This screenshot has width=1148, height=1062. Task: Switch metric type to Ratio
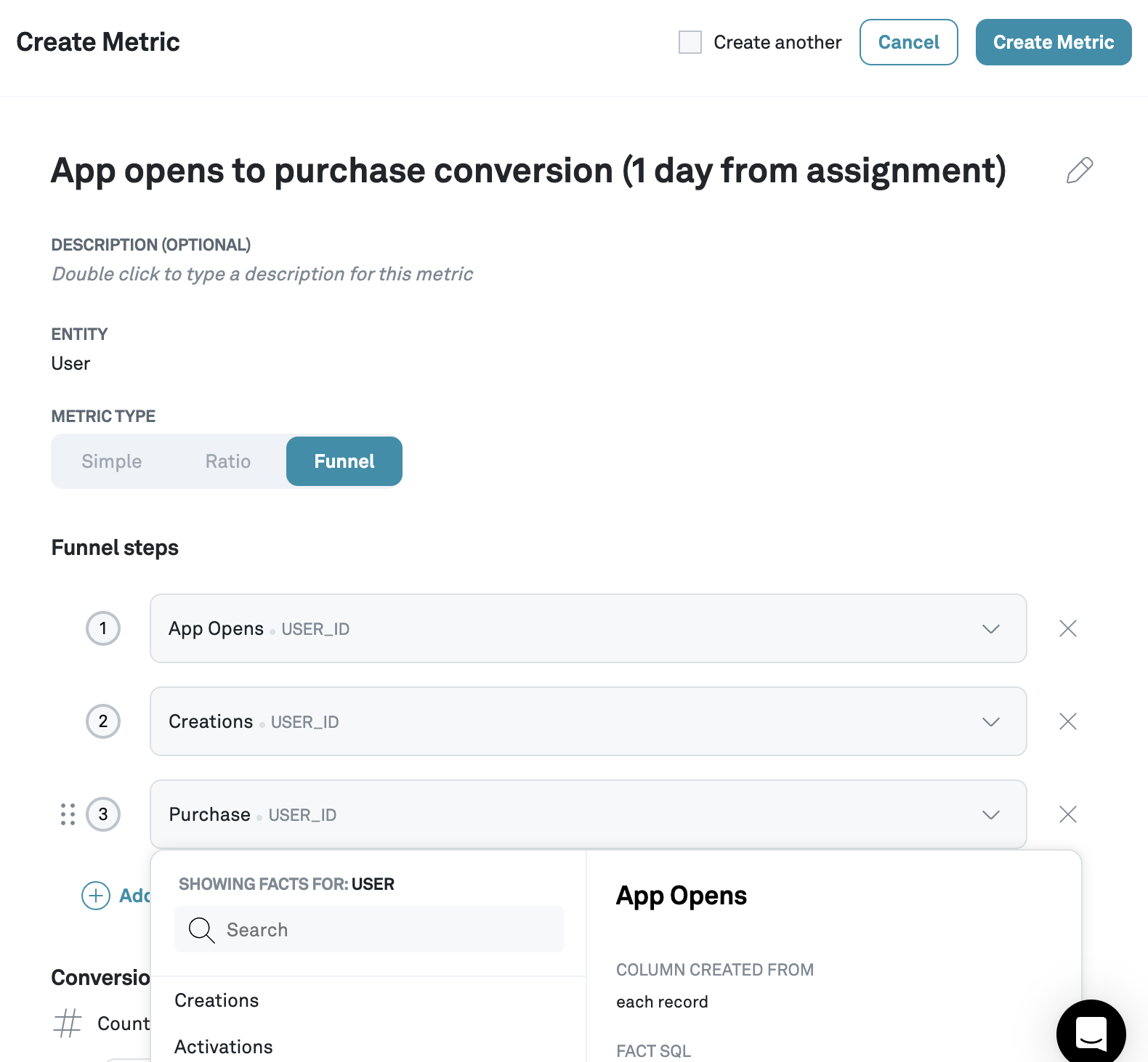tap(227, 461)
